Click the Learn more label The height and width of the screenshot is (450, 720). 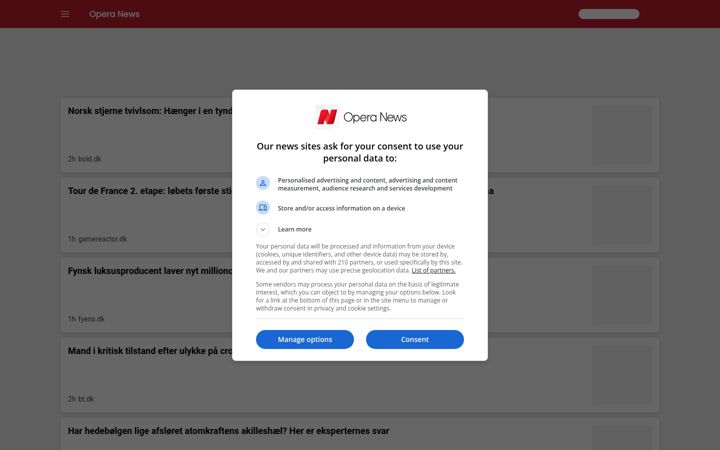(294, 229)
